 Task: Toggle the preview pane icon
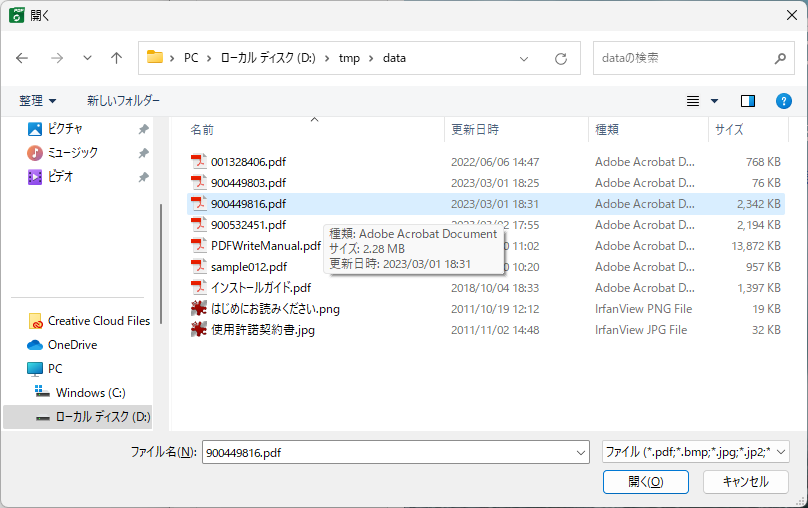(747, 101)
